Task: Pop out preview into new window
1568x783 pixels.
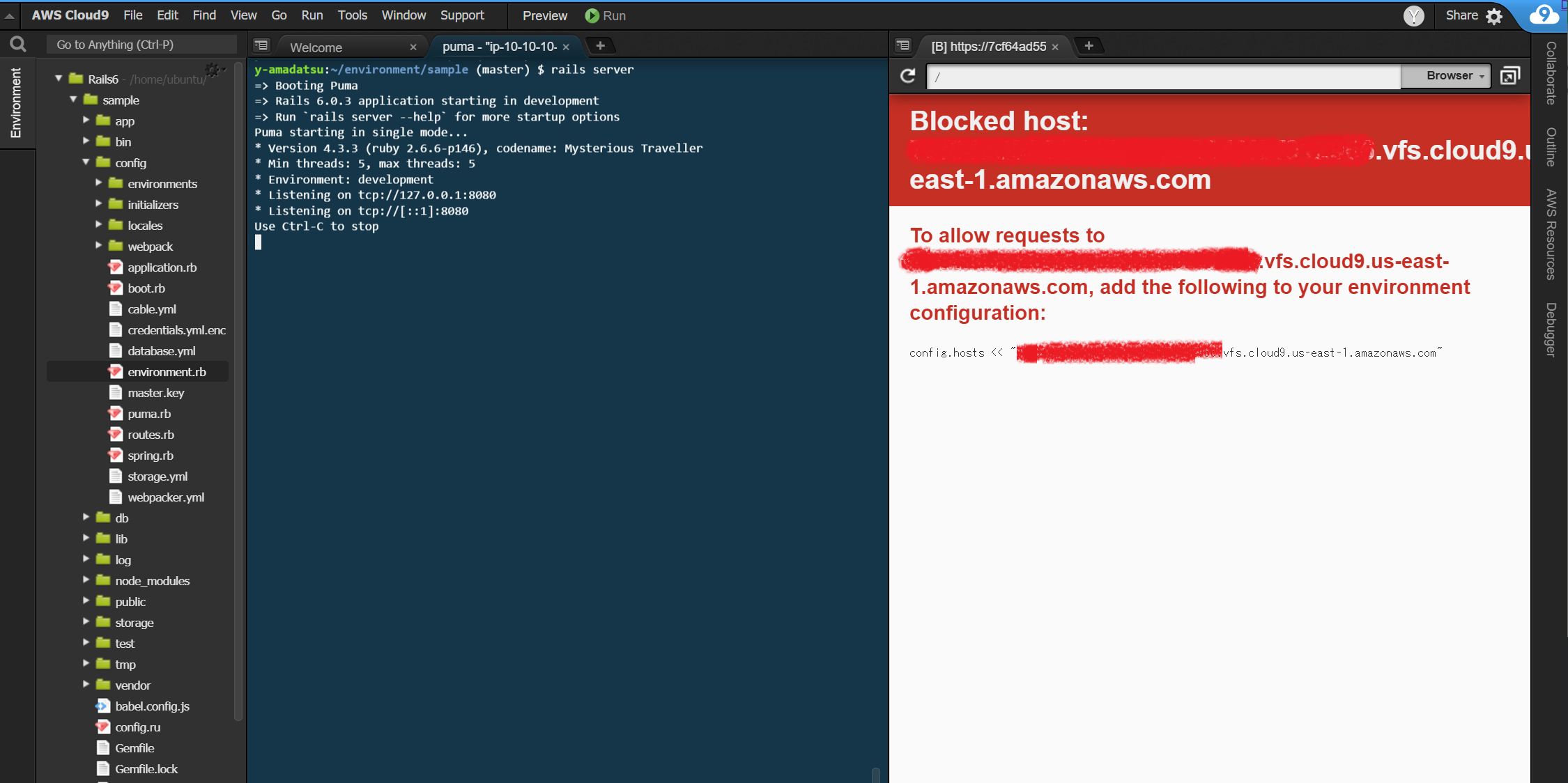Action: 1510,75
